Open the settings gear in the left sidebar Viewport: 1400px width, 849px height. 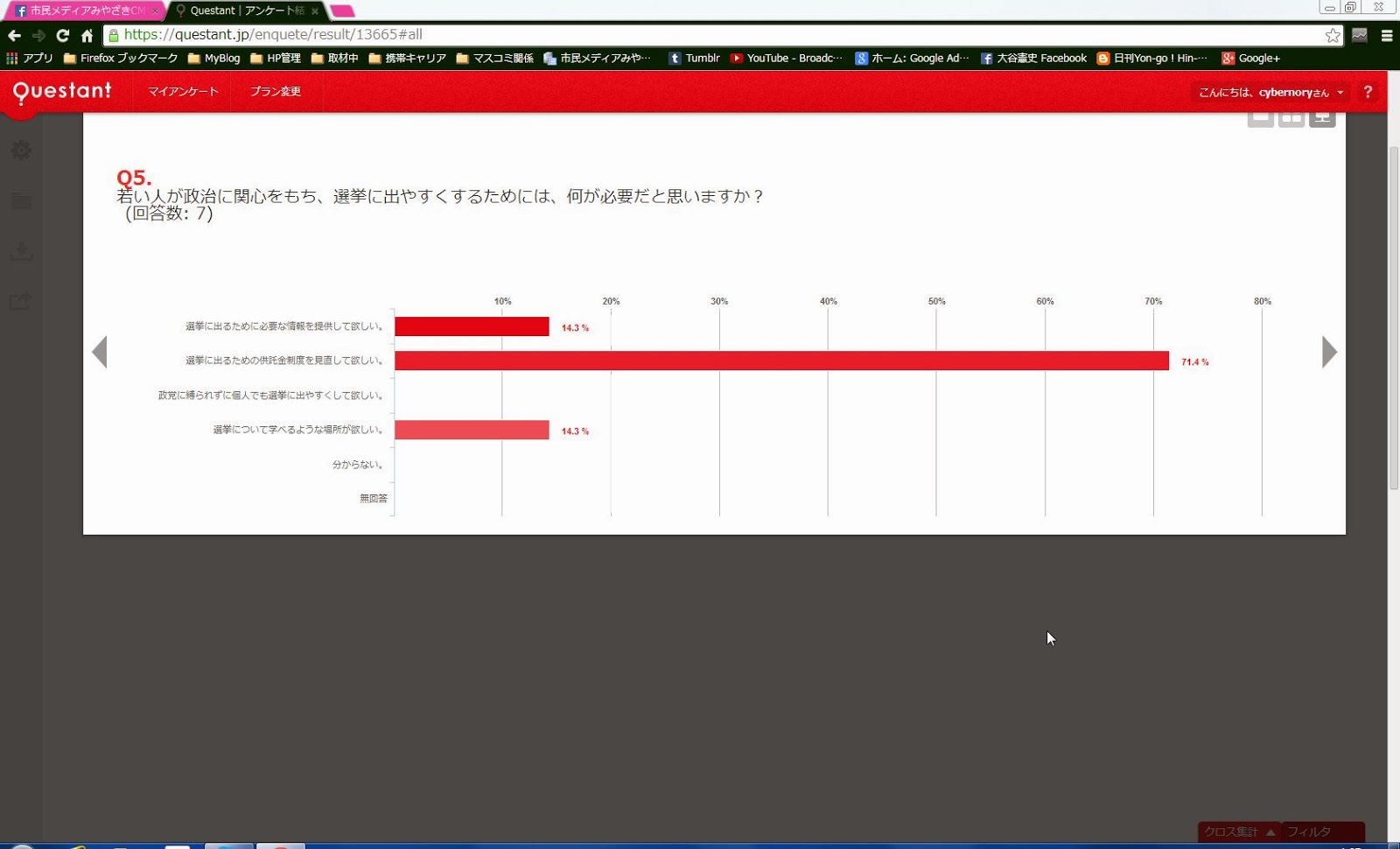click(x=21, y=151)
